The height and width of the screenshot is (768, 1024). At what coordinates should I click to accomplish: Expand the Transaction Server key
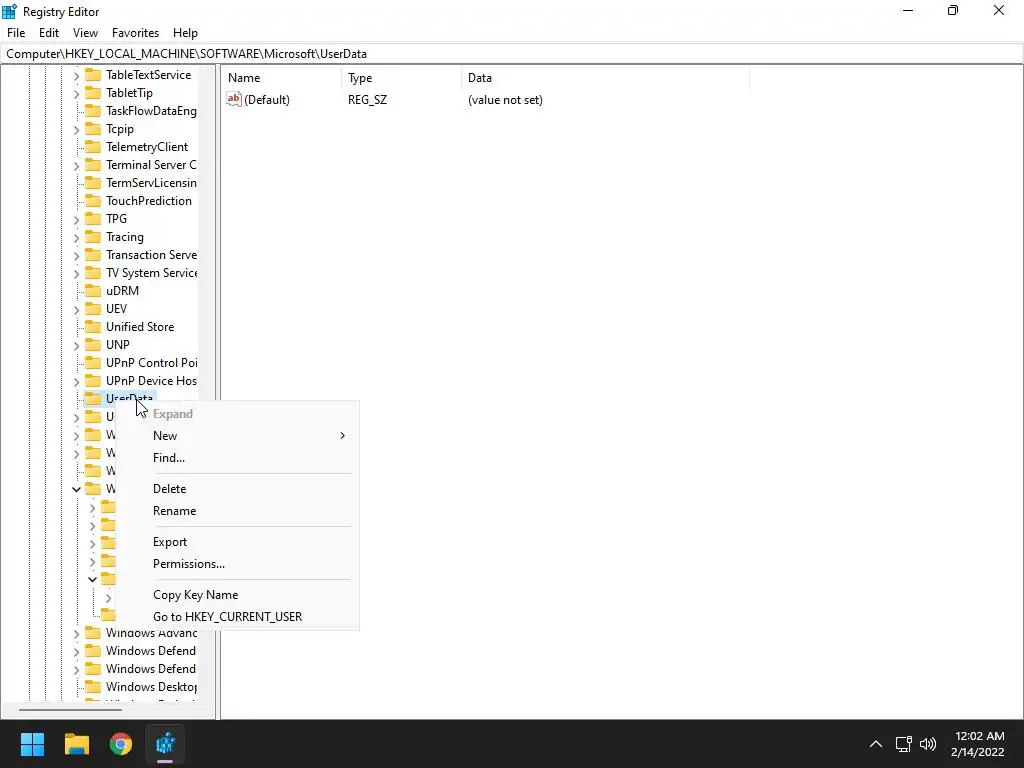76,255
